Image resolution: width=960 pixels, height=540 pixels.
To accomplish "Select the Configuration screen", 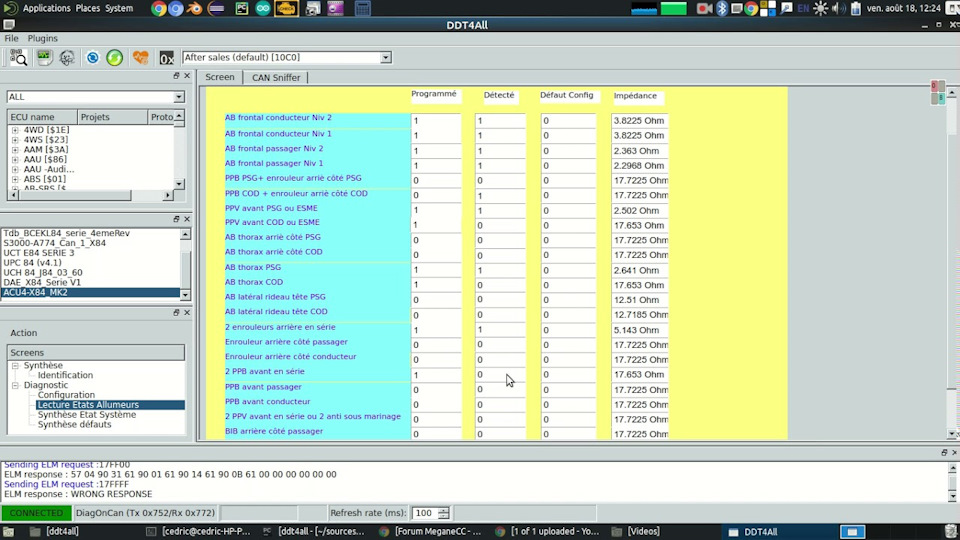I will (66, 395).
